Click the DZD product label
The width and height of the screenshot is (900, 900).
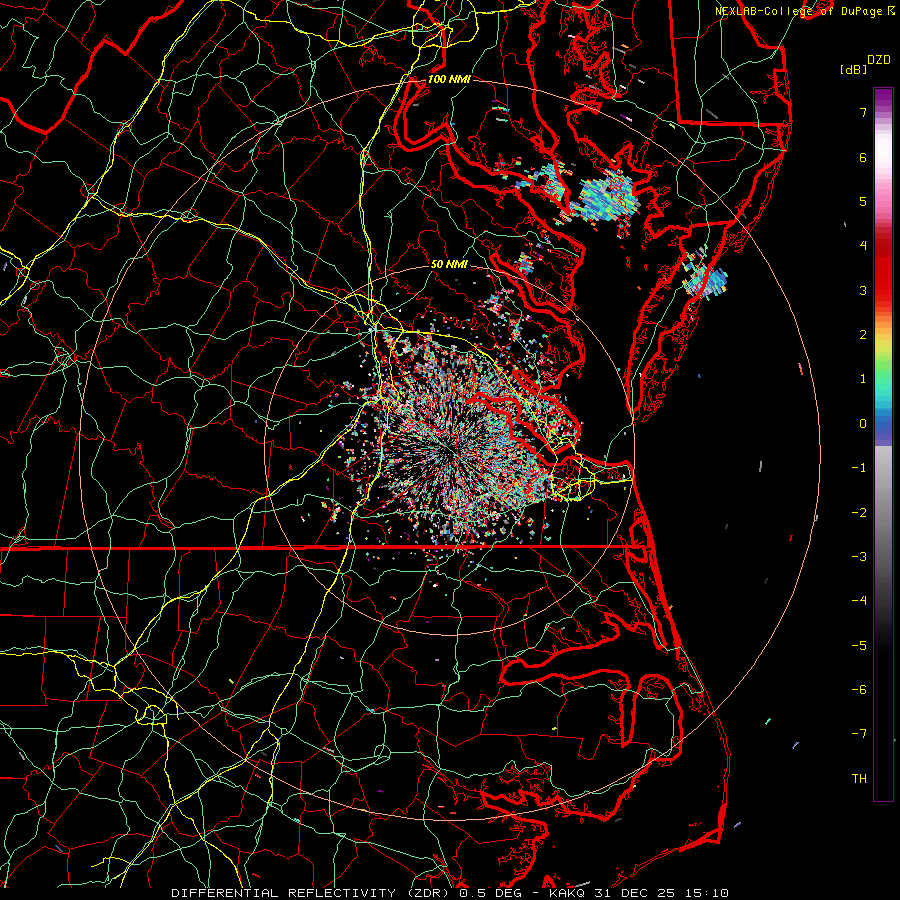click(879, 60)
